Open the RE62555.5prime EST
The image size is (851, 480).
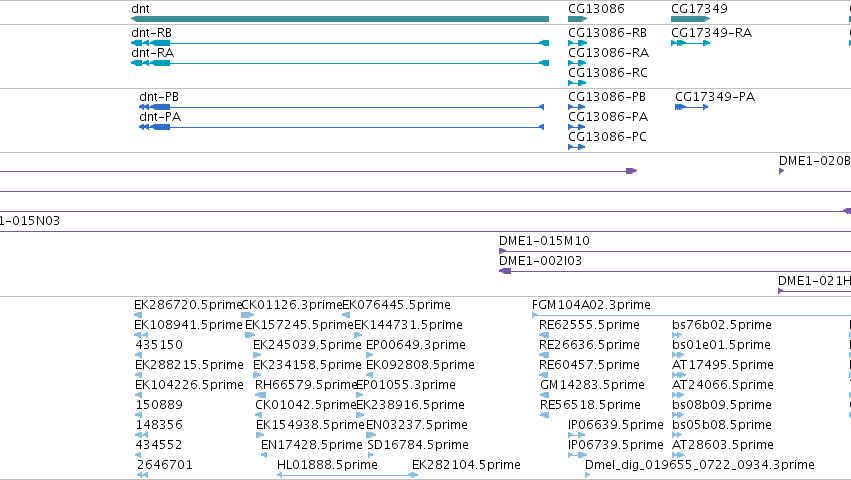[x=589, y=325]
